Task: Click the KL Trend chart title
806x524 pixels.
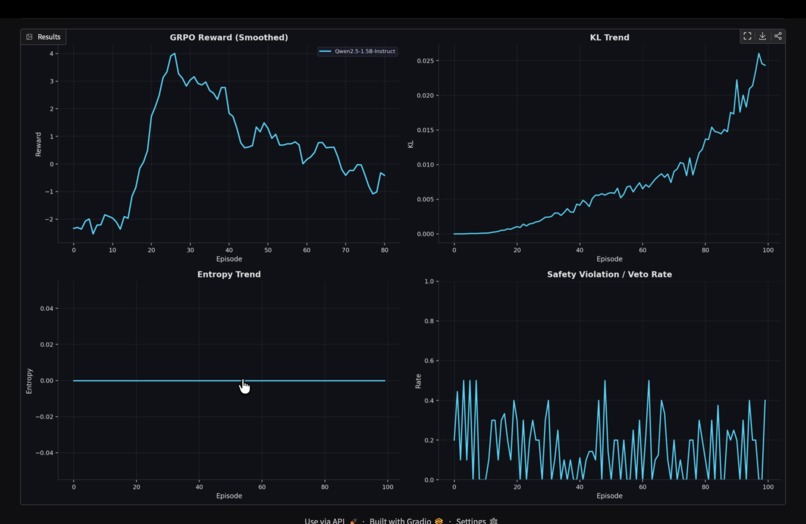Action: (x=609, y=38)
